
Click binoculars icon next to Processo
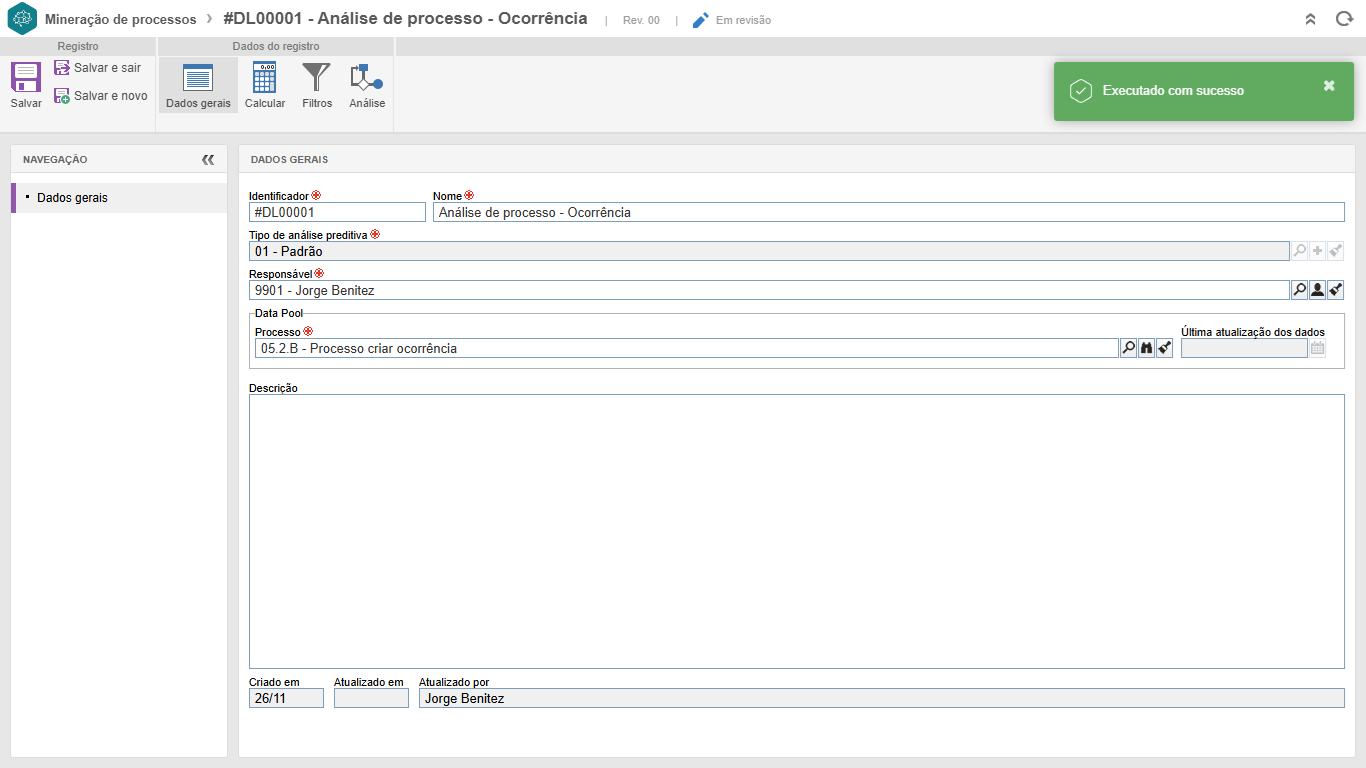tap(1146, 348)
